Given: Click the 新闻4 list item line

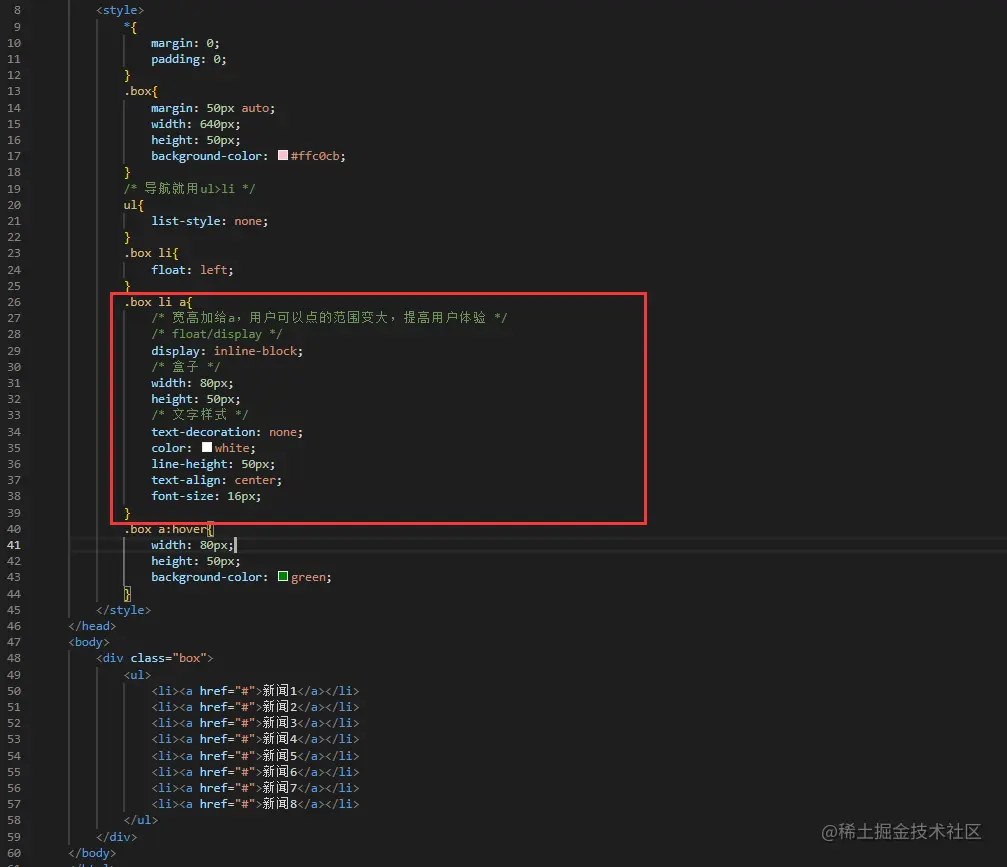Looking at the screenshot, I should pos(255,739).
